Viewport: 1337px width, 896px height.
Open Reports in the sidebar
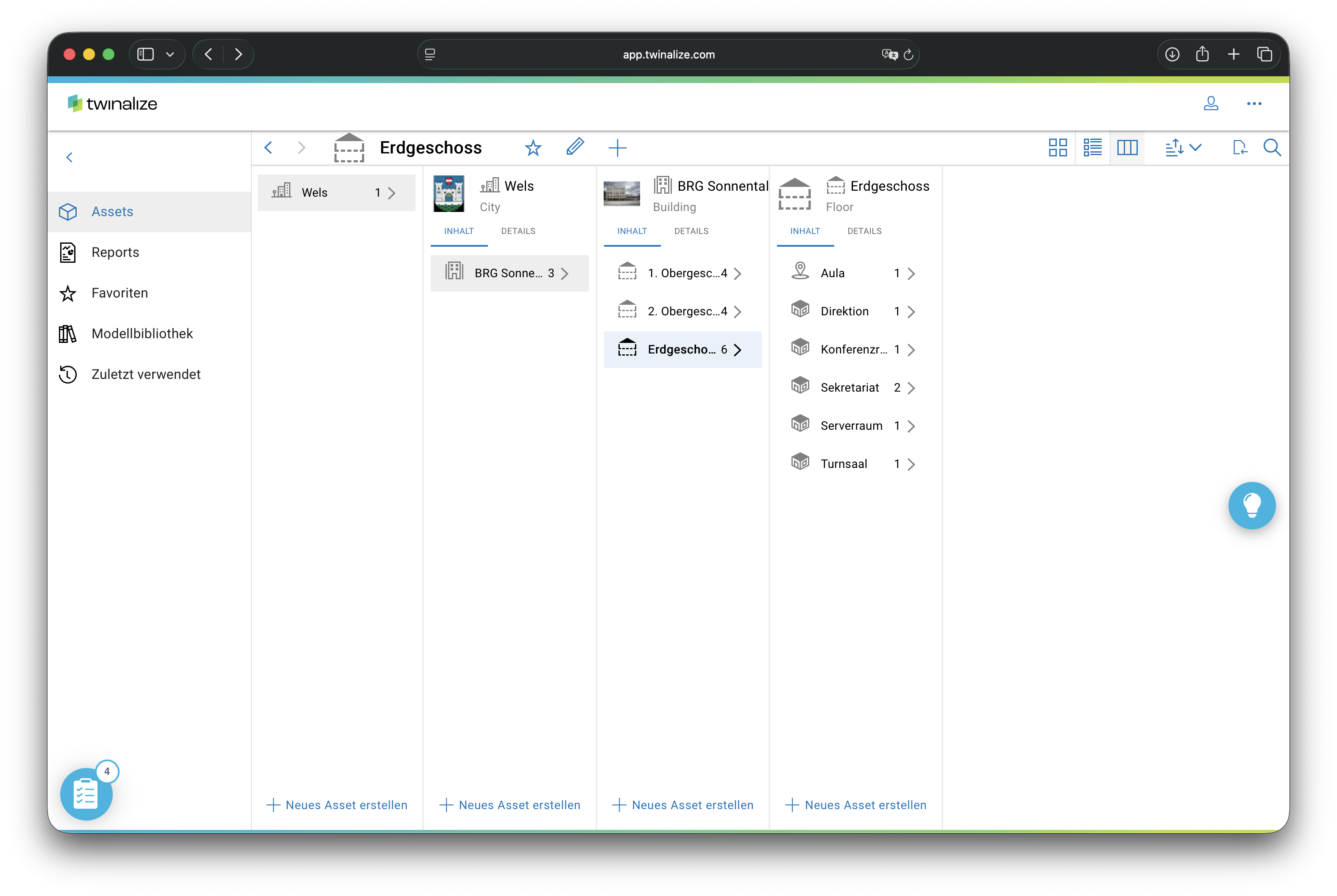(115, 252)
